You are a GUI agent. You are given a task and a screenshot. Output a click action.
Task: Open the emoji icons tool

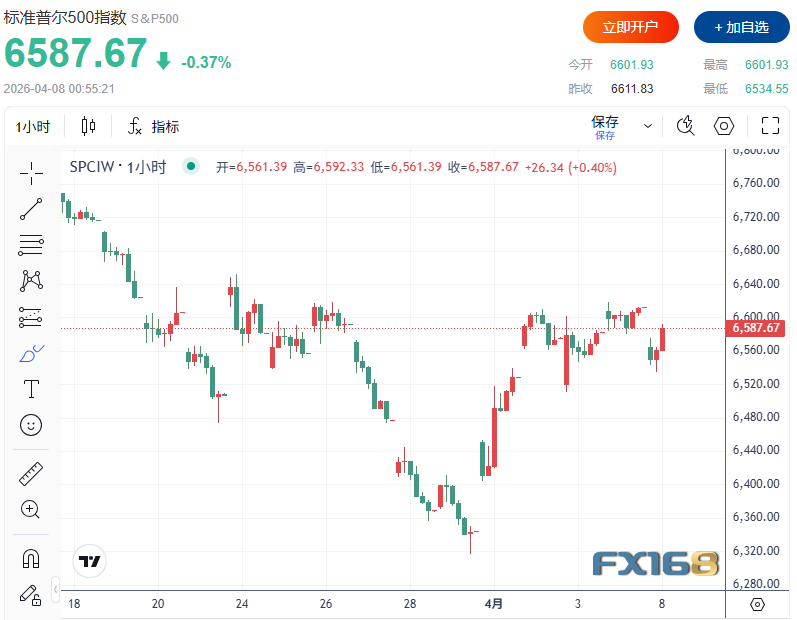(x=31, y=425)
